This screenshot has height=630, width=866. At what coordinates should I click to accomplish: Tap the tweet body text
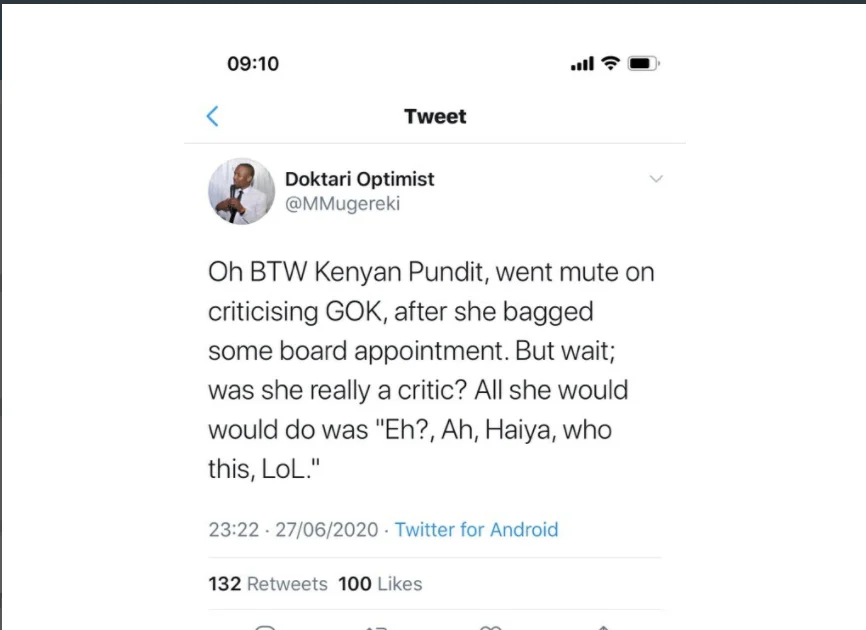[x=430, y=370]
